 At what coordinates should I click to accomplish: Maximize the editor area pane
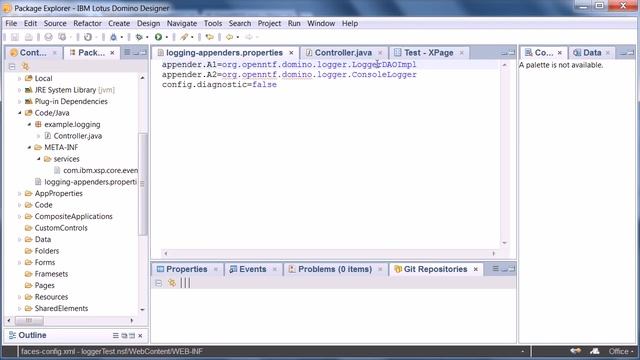point(512,53)
